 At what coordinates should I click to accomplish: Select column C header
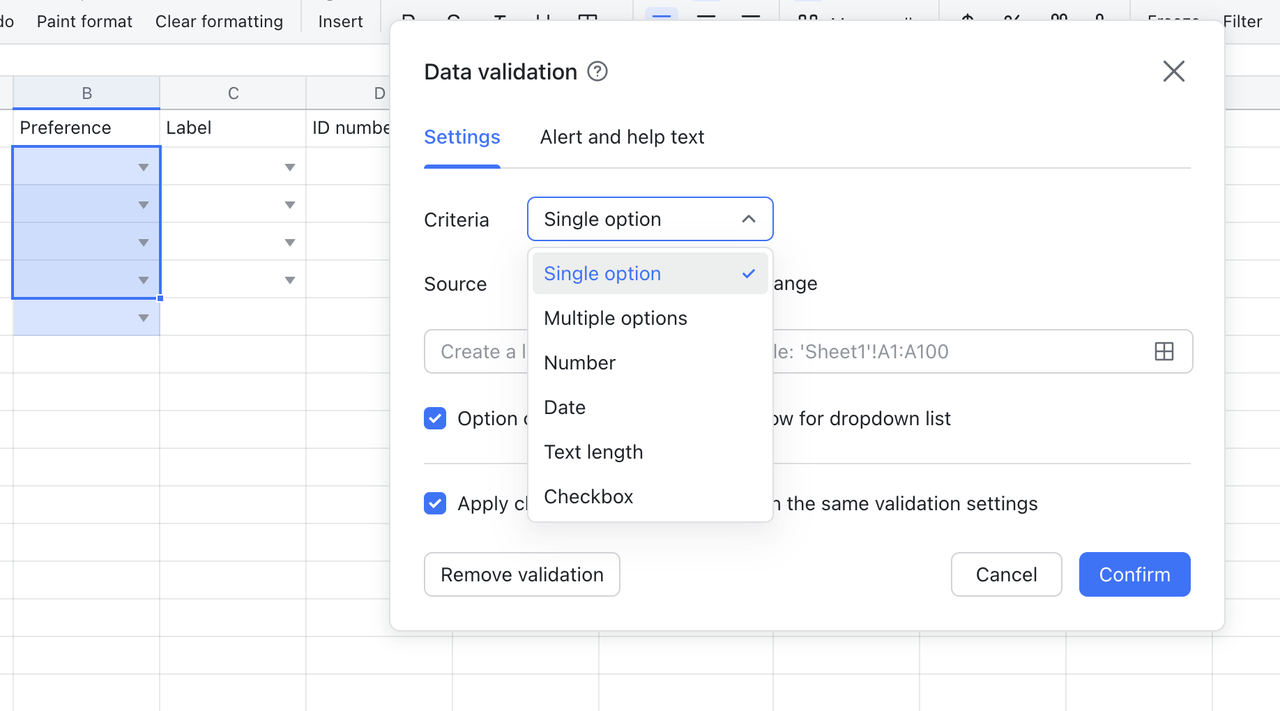(233, 93)
